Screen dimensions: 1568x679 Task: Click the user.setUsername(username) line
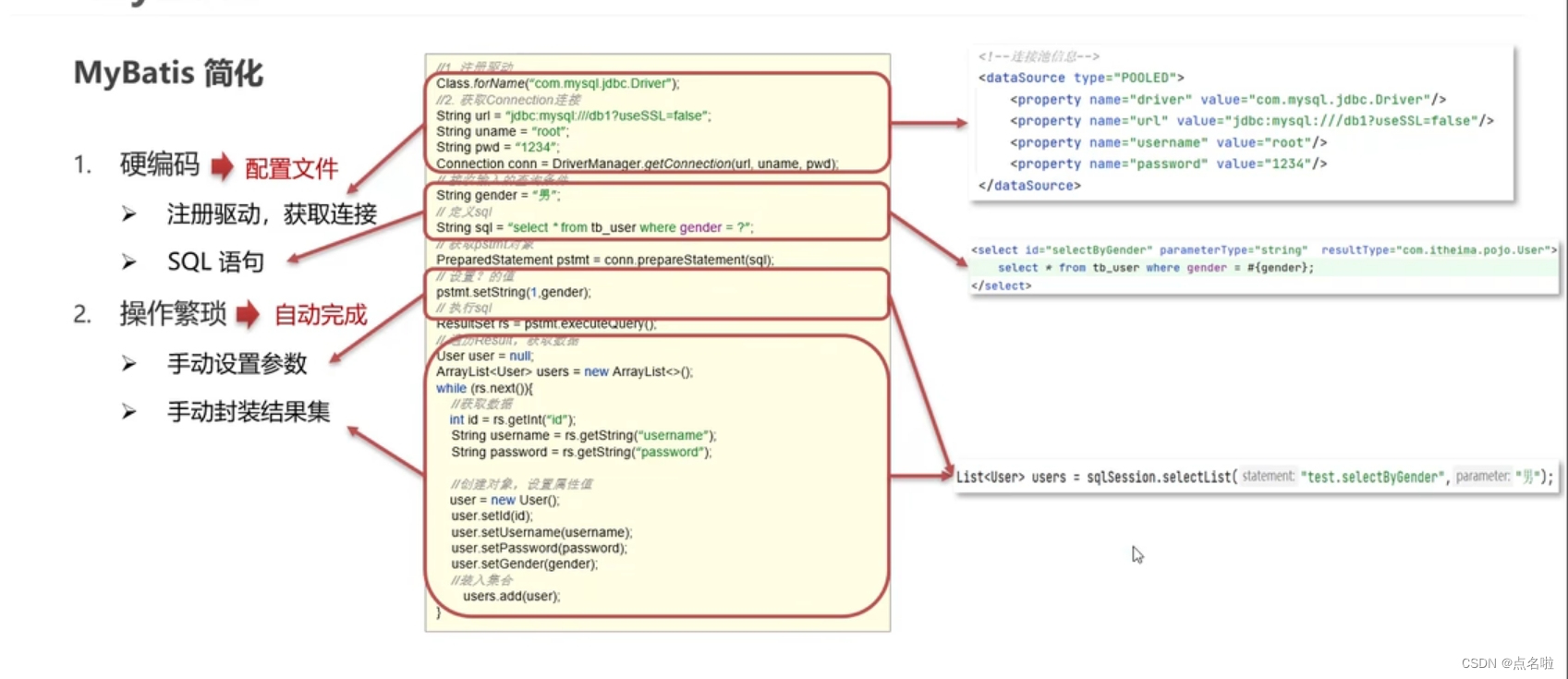541,532
